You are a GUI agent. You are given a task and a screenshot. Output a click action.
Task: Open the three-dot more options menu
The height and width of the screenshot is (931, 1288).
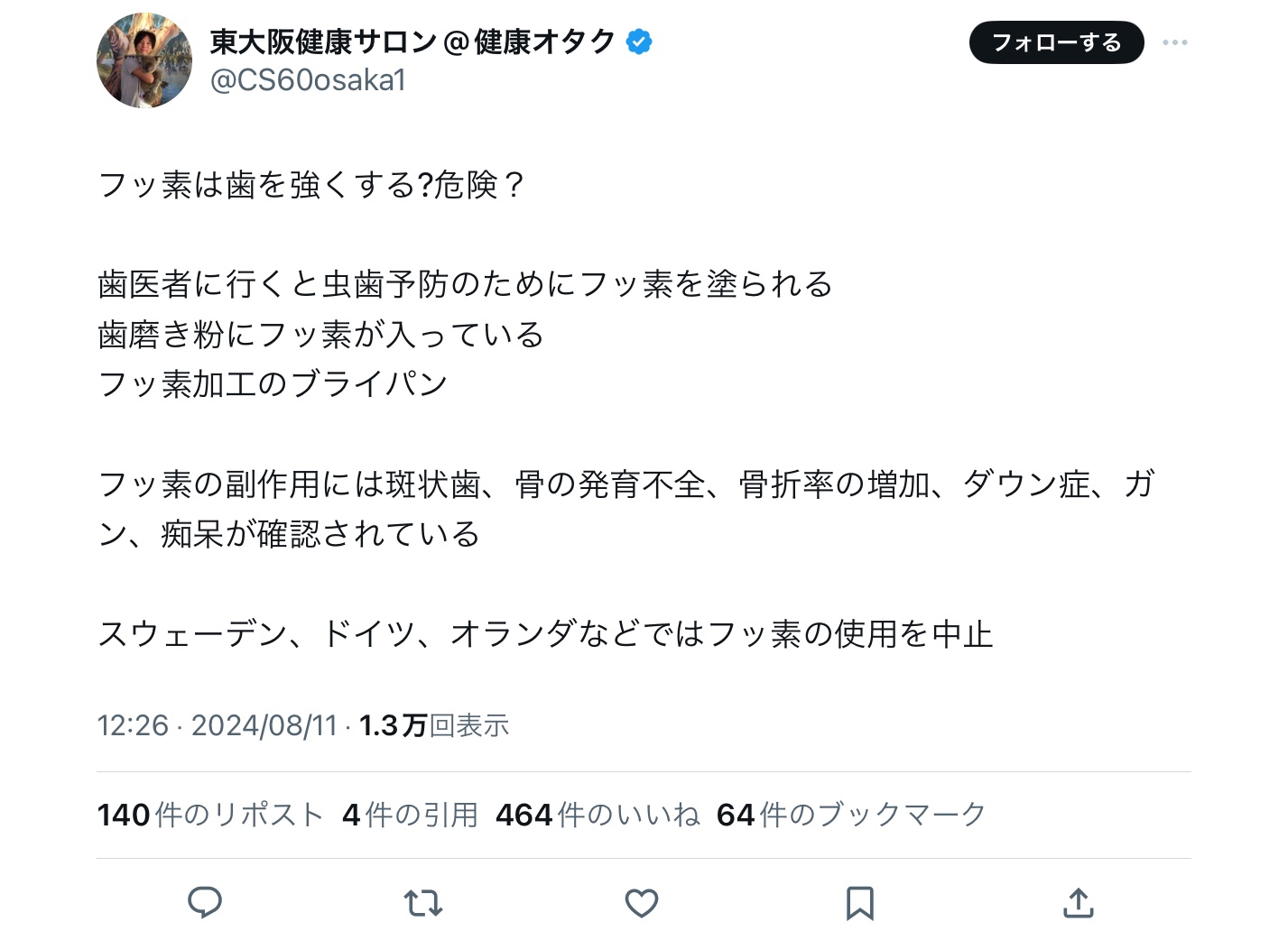point(1174,42)
